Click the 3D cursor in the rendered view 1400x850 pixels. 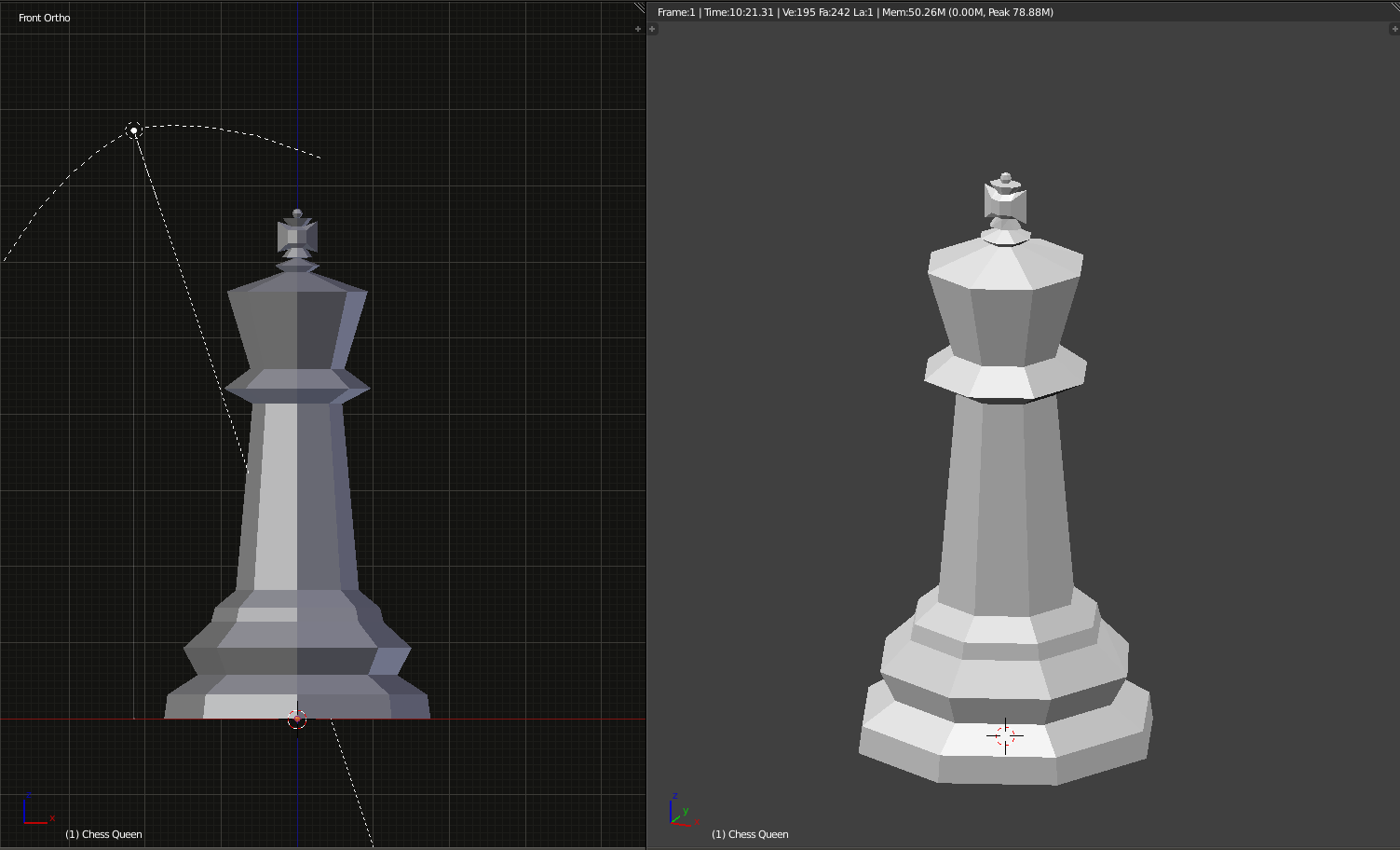point(1005,735)
